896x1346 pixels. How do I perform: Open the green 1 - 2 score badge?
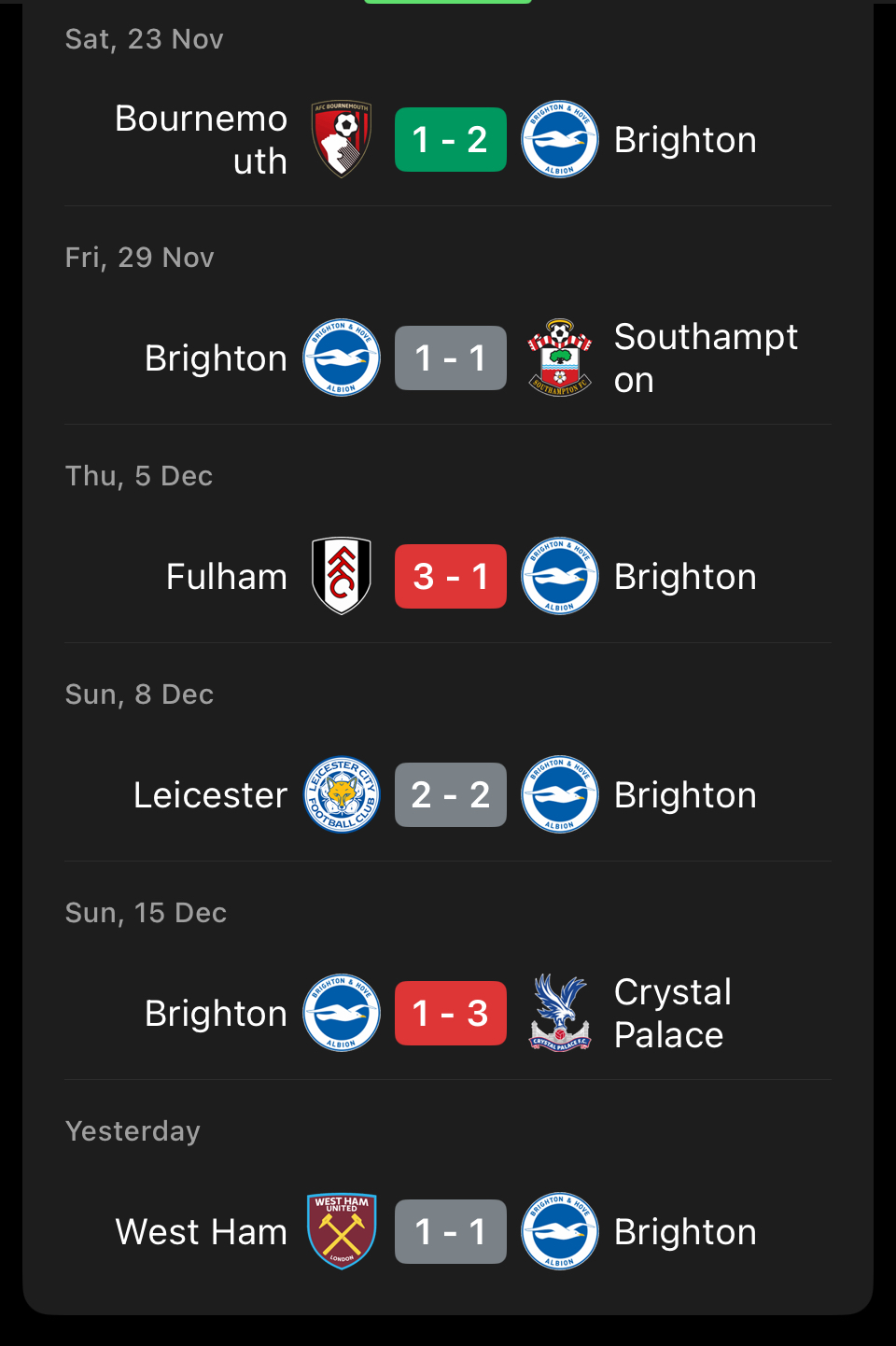pyautogui.click(x=451, y=140)
